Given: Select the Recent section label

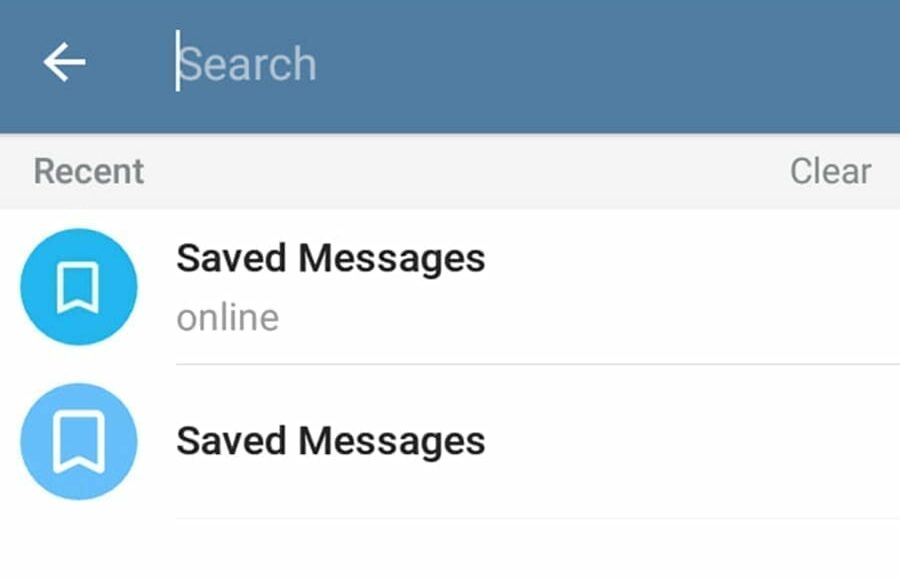Looking at the screenshot, I should click(x=89, y=171).
